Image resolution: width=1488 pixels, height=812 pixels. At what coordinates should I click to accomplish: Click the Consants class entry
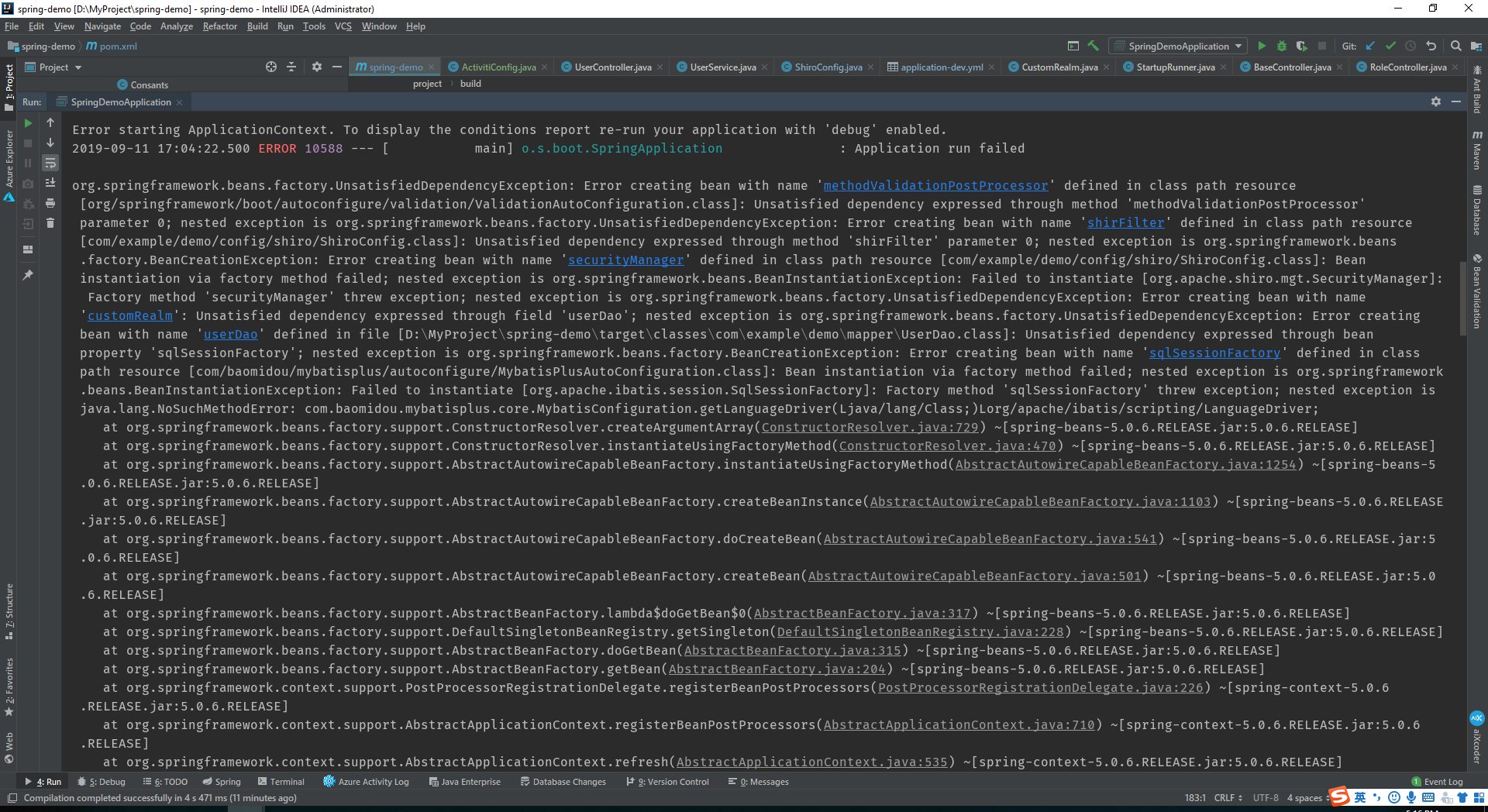[143, 84]
